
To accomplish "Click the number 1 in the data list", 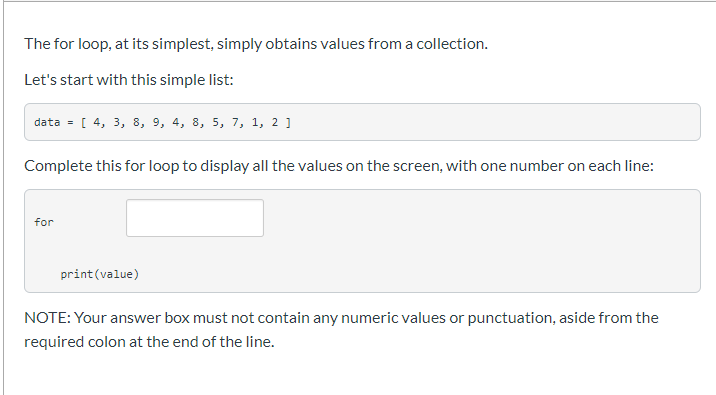I will tap(255, 122).
